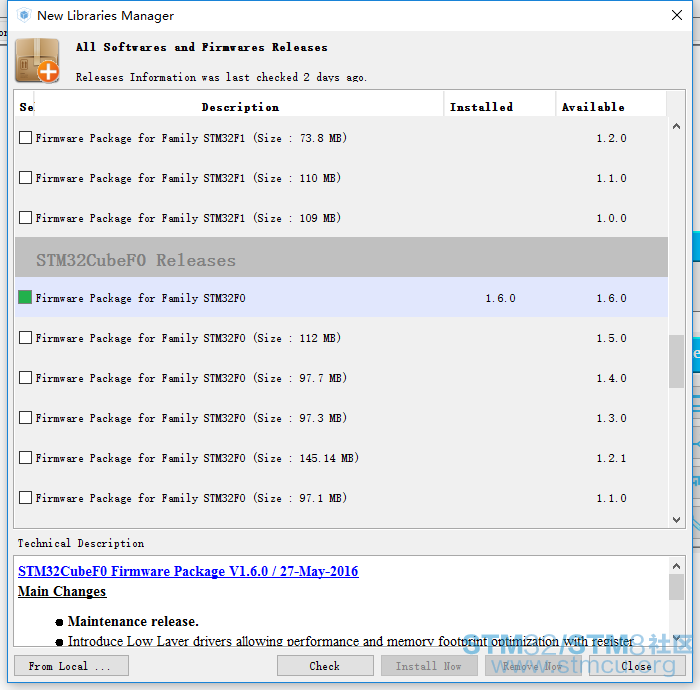The height and width of the screenshot is (690, 700).
Task: Open STM32CubeF0 Firmware Package V1.6.0 link
Action: pyautogui.click(x=188, y=571)
